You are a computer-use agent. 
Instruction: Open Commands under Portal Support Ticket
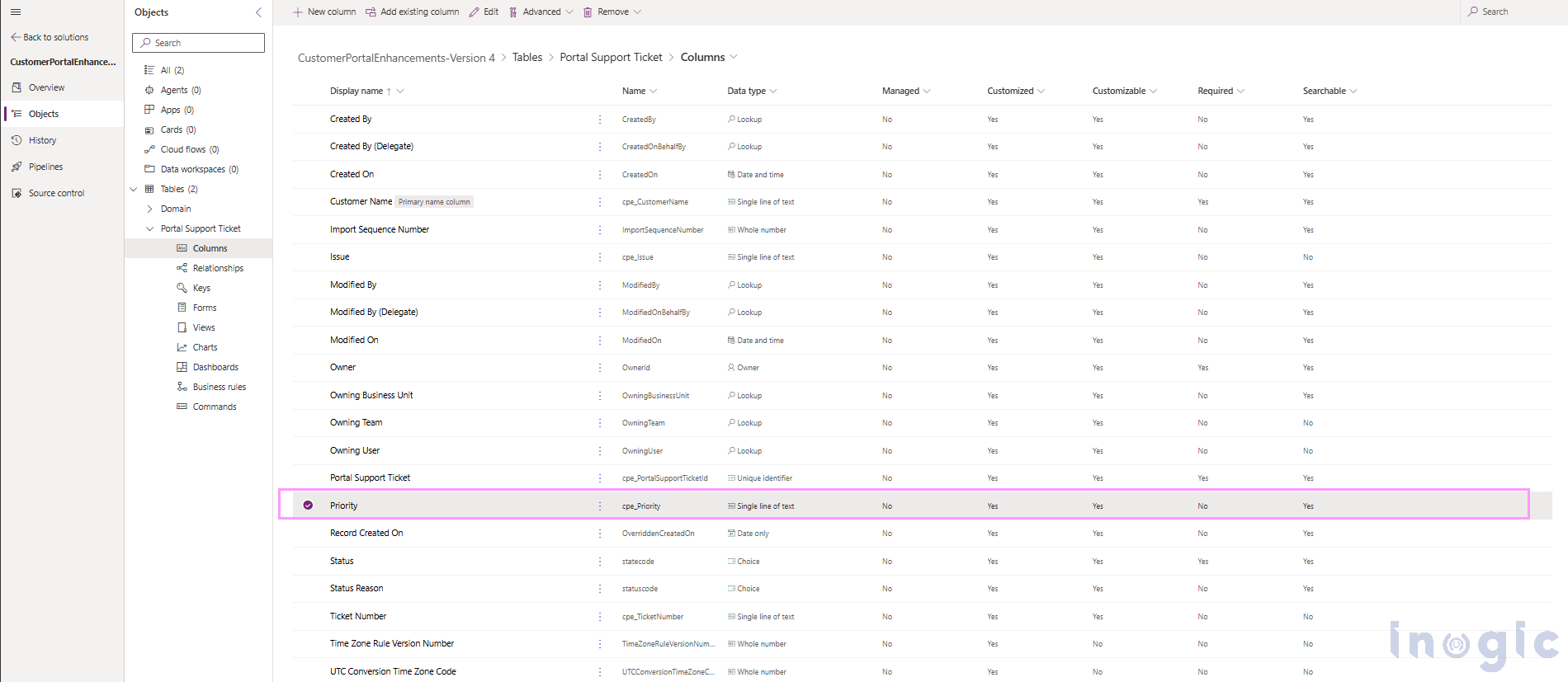pos(215,407)
